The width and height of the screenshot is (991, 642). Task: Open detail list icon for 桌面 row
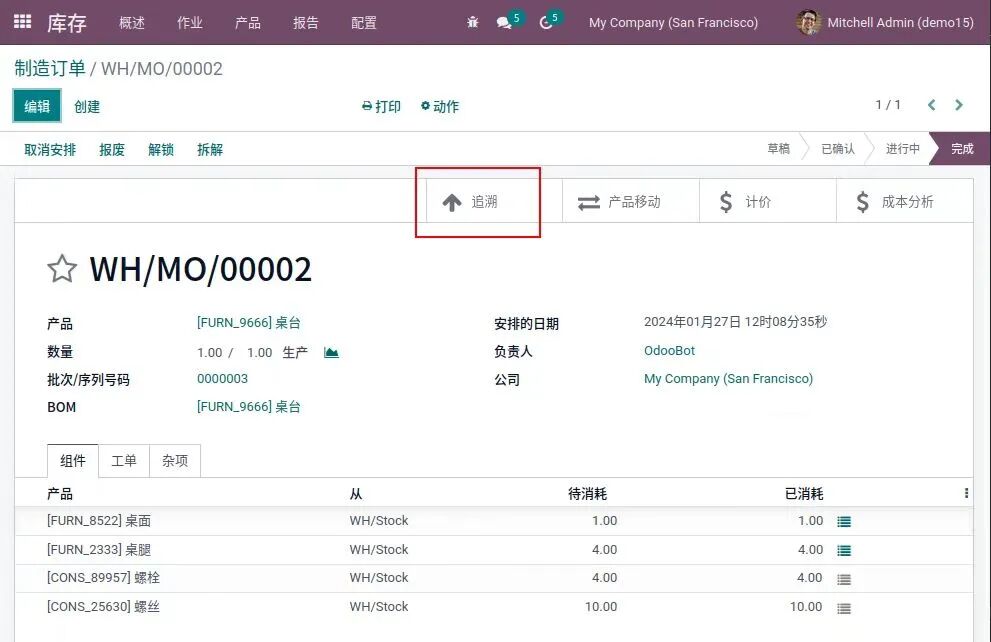click(844, 521)
